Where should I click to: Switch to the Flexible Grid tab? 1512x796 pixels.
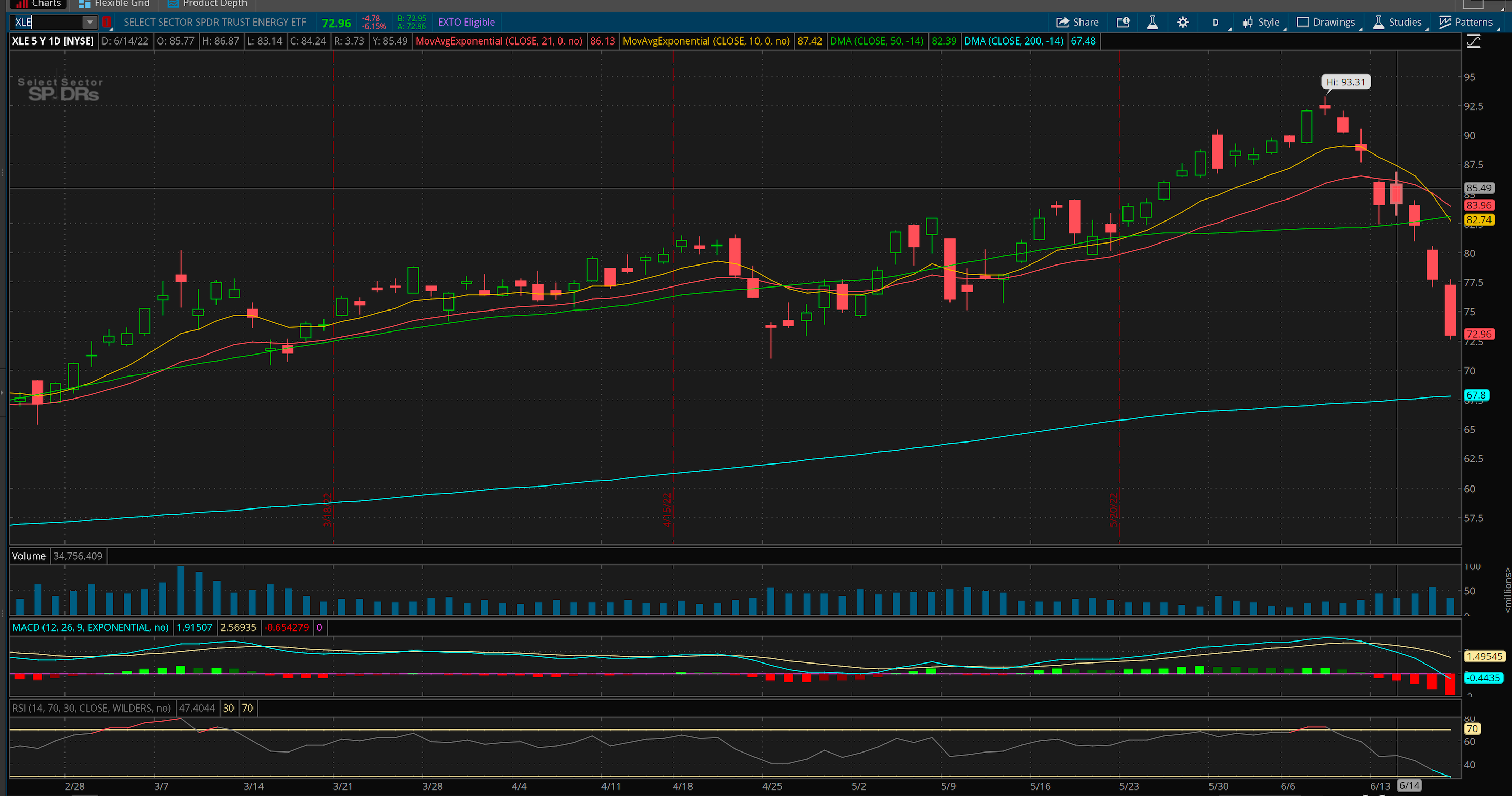pos(115,4)
